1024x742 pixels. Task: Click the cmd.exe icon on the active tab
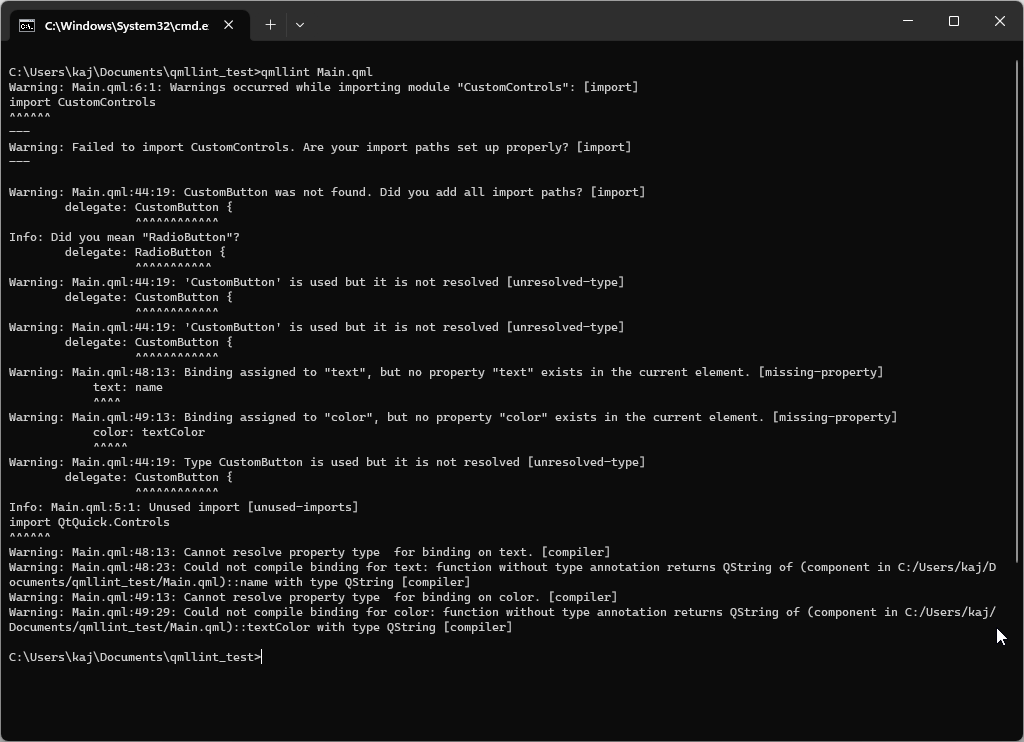tap(28, 24)
